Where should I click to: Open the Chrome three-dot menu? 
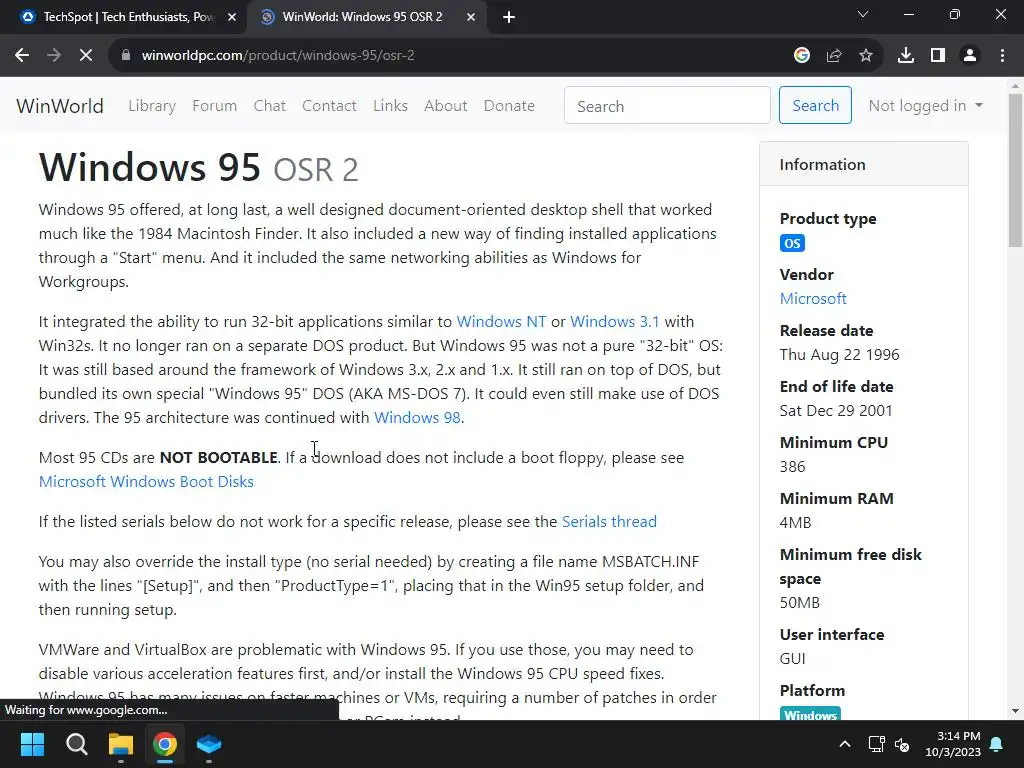pyautogui.click(x=1002, y=56)
